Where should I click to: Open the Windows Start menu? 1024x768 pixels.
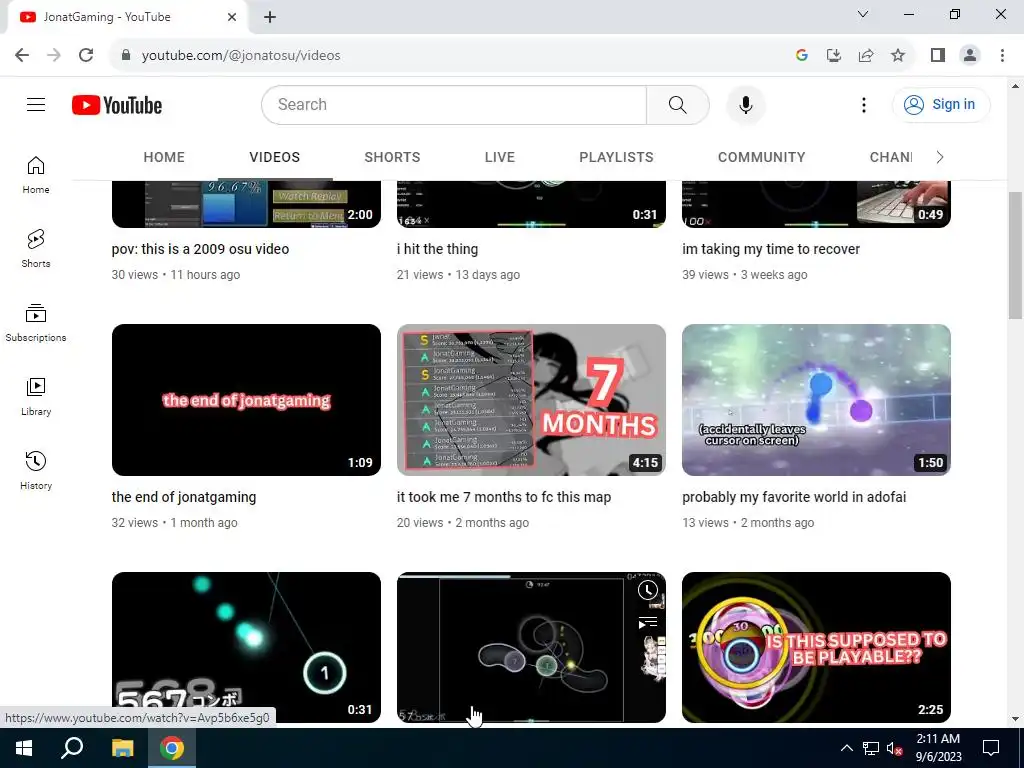tap(24, 748)
